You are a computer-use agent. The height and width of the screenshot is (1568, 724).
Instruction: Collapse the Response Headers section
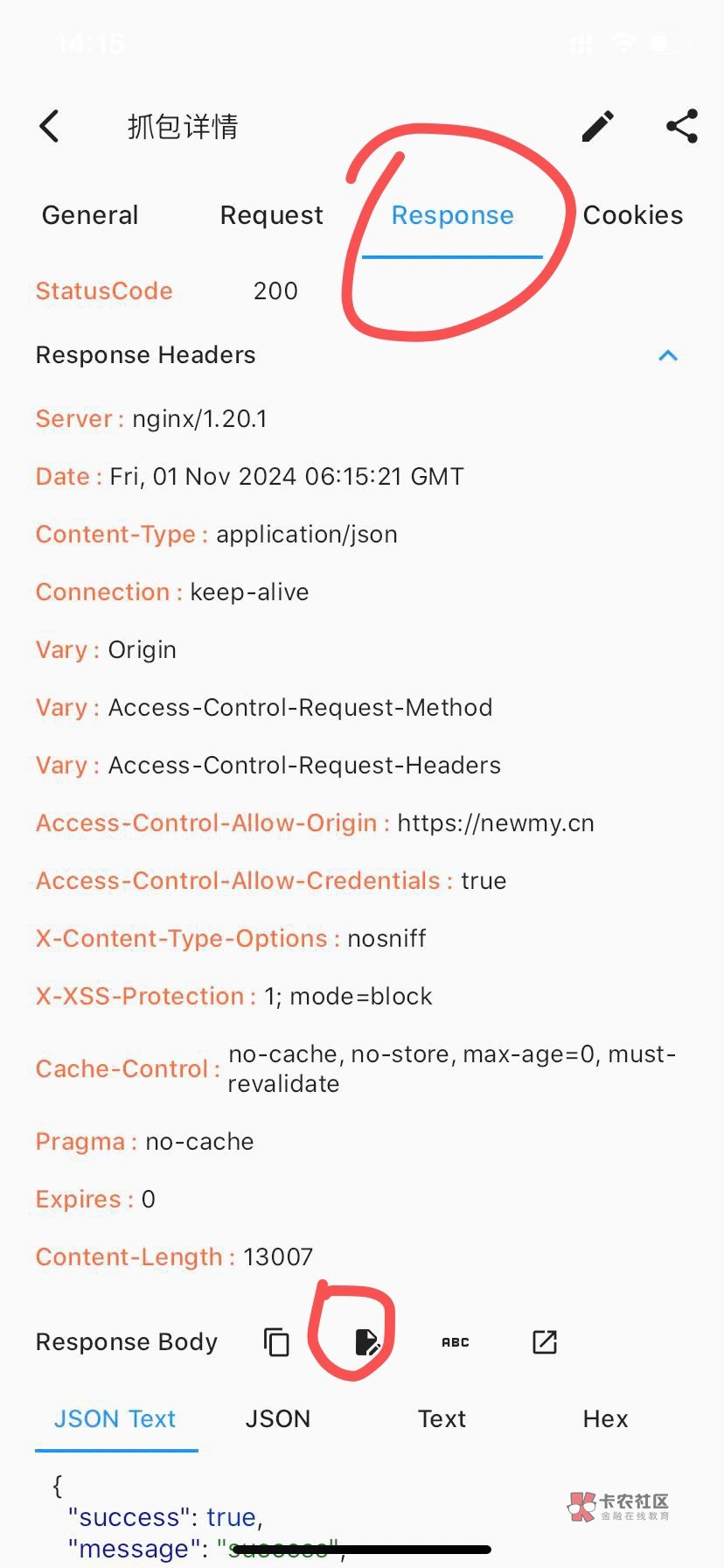(668, 355)
